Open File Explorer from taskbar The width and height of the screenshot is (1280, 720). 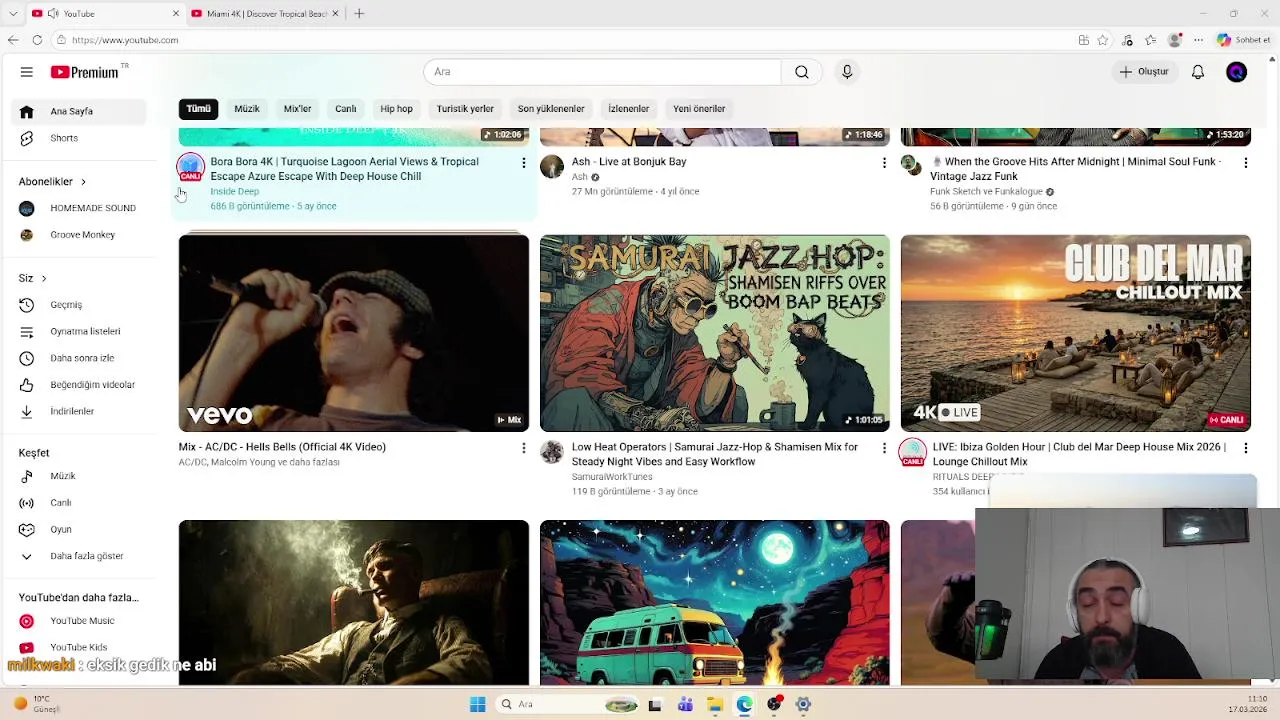[x=714, y=704]
